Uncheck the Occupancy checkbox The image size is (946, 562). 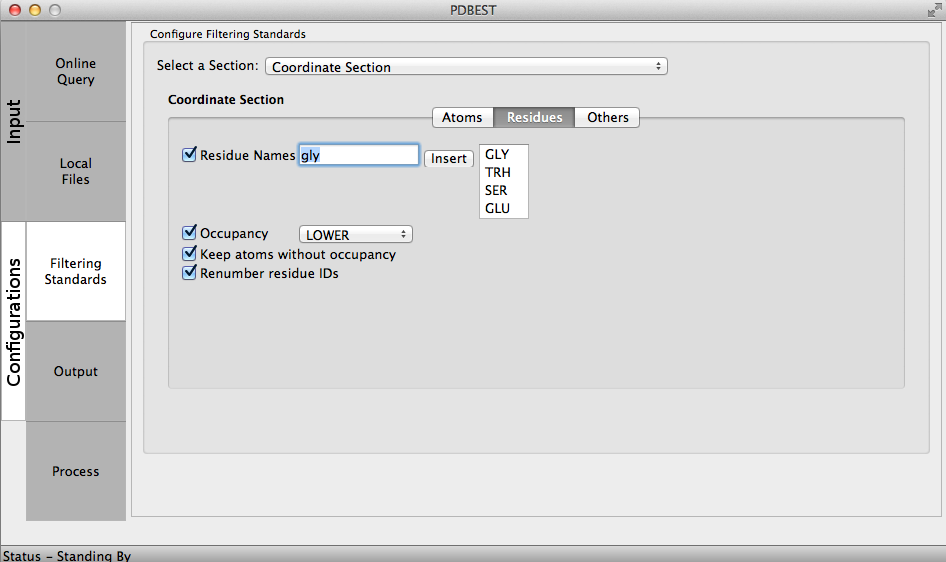189,233
